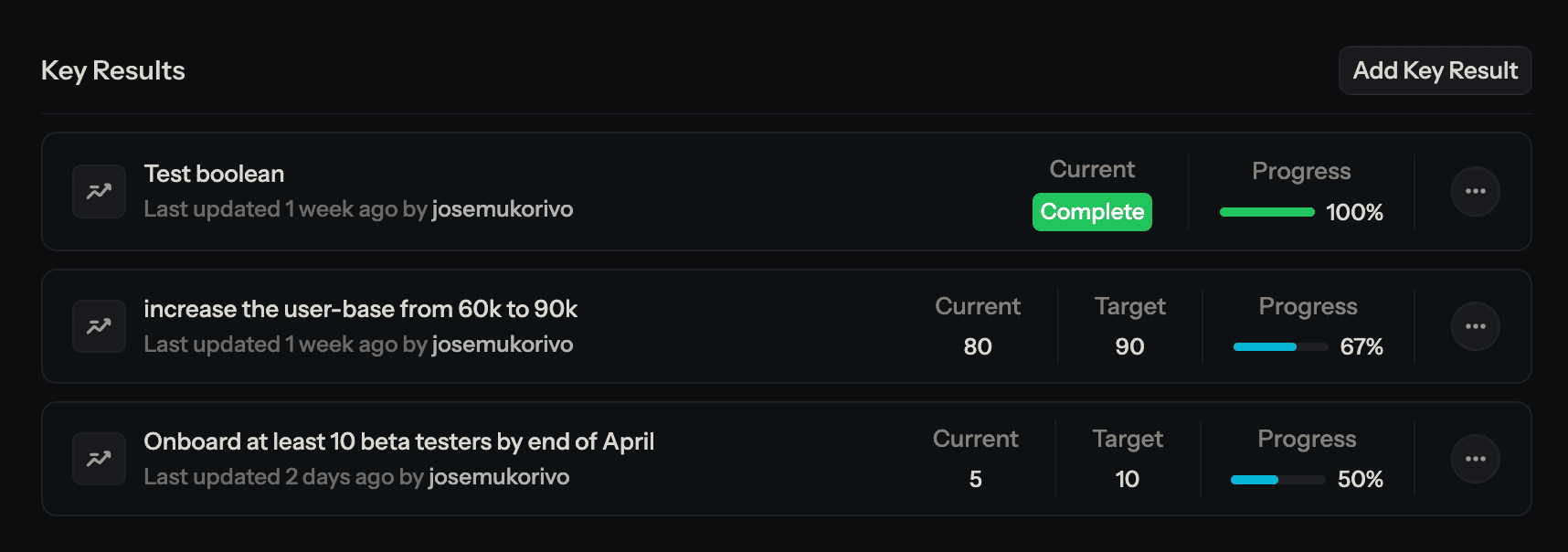Image resolution: width=1568 pixels, height=552 pixels.
Task: Open the three-dot menu on the user-base key result
Action: tap(1475, 325)
